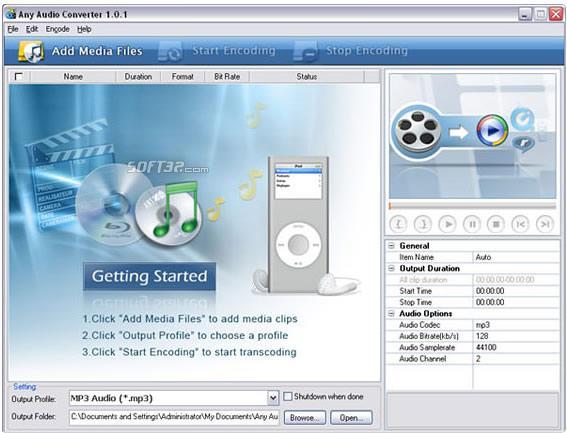
Task: Jump to the next frame in preview
Action: (x=545, y=224)
